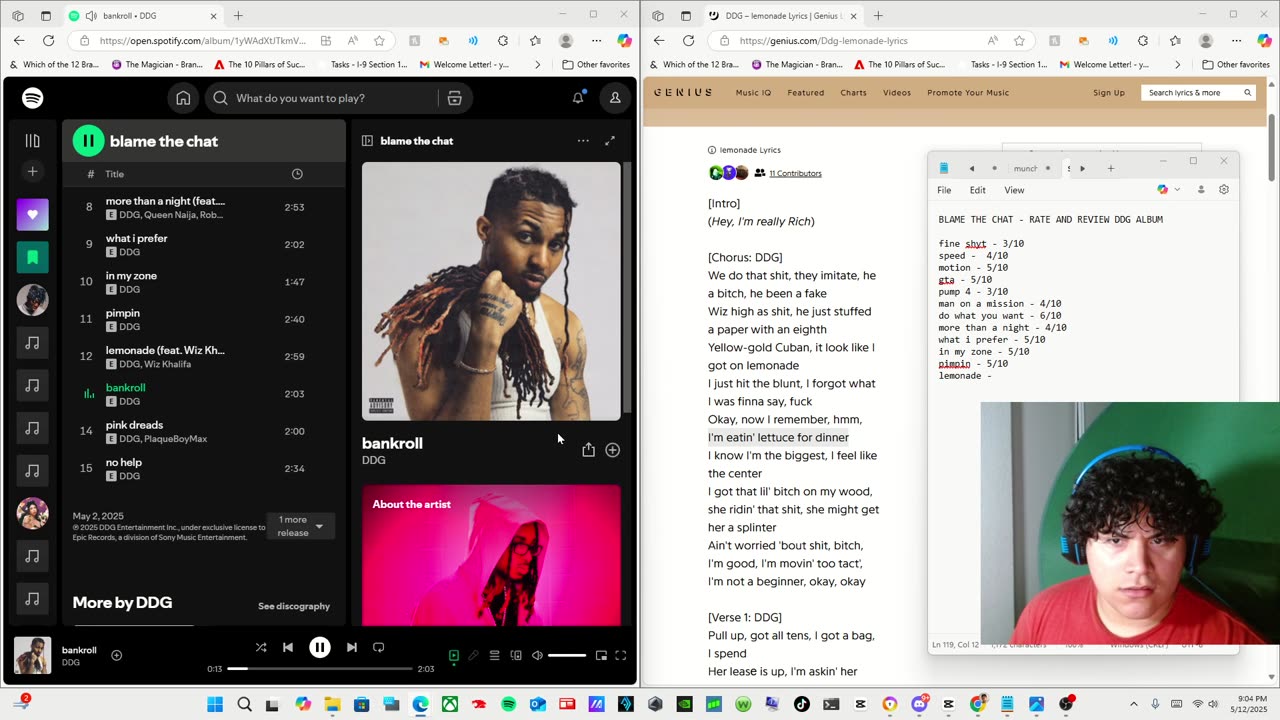This screenshot has height=720, width=1280.
Task: Add bankroll to playlist in Now Playing panel
Action: point(612,450)
